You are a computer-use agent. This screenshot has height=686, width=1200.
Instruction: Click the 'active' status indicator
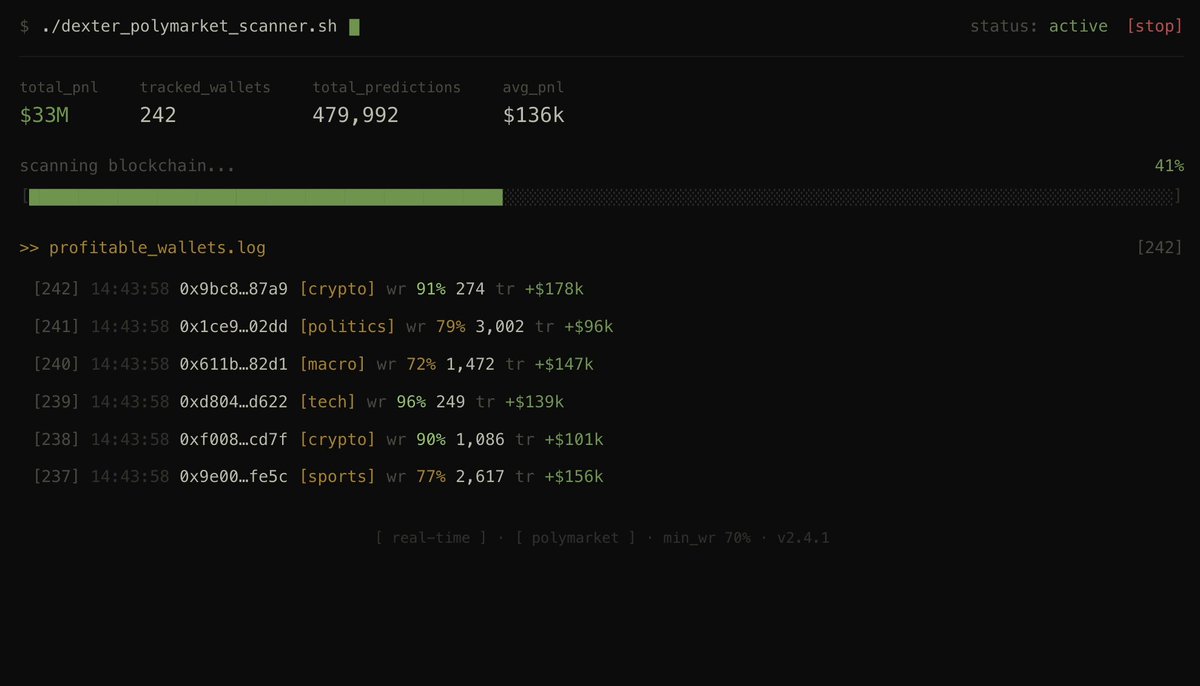[x=1078, y=26]
